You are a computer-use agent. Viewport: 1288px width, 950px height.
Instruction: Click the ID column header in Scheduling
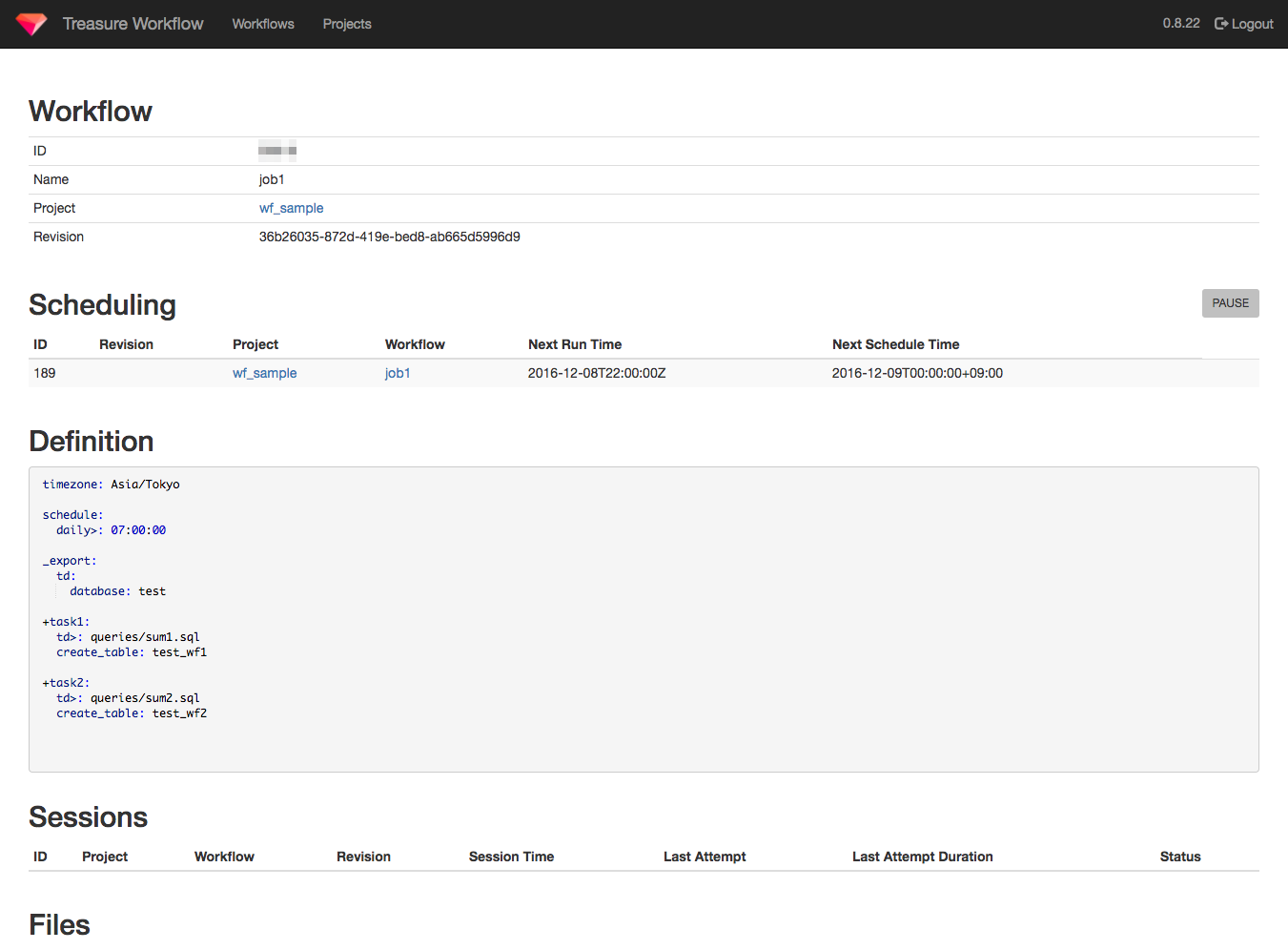point(40,344)
